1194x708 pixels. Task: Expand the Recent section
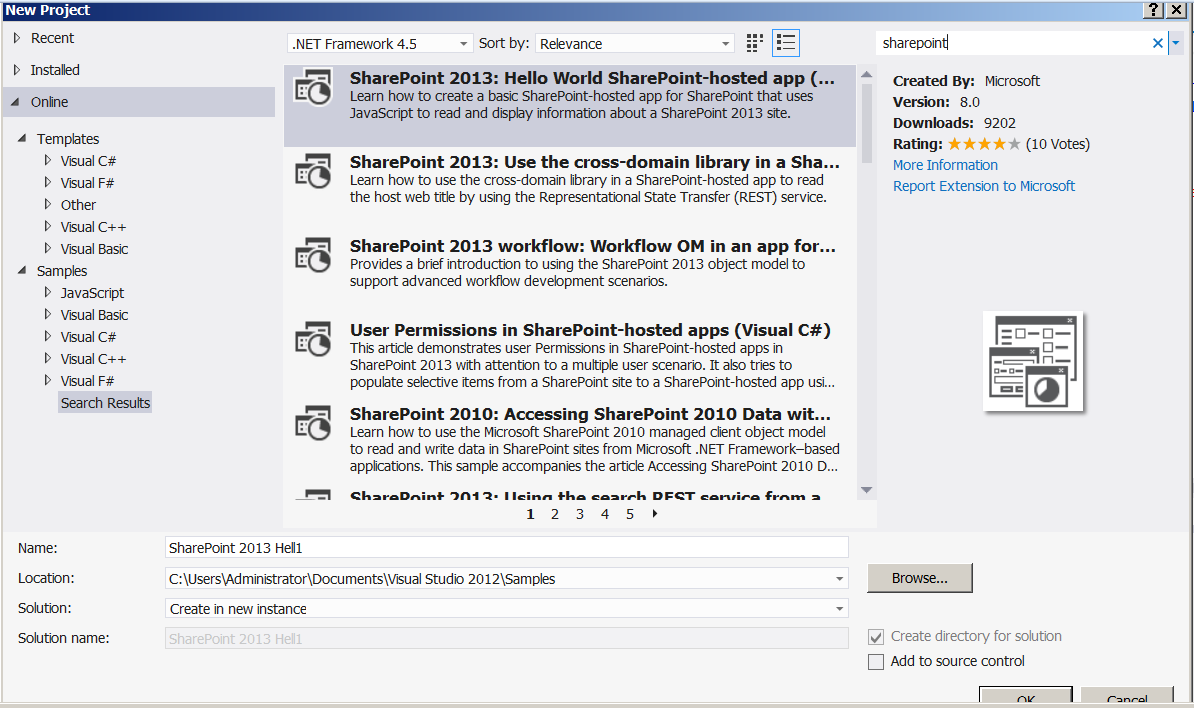tap(17, 38)
